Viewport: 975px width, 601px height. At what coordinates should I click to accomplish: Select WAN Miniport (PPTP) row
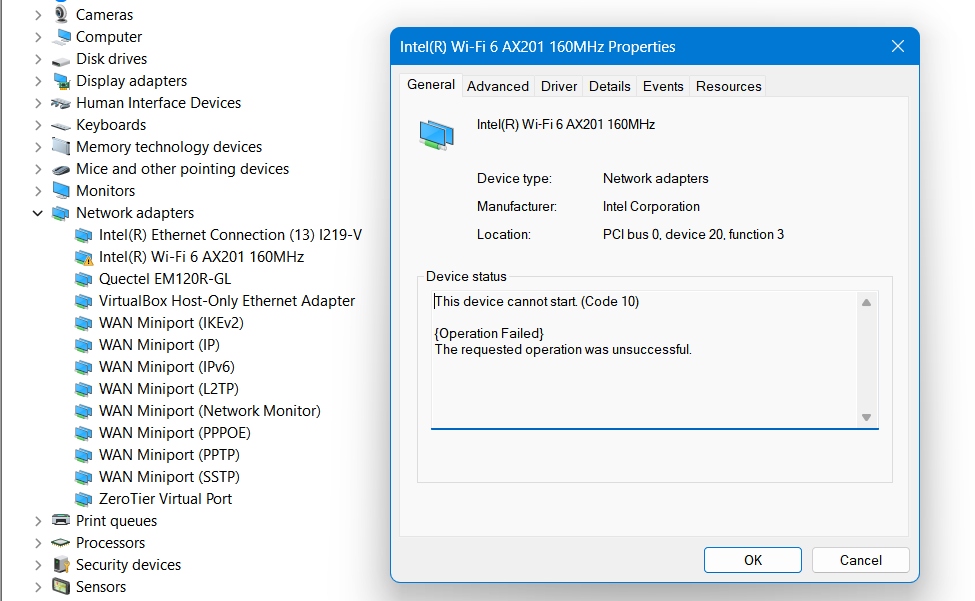tap(169, 455)
